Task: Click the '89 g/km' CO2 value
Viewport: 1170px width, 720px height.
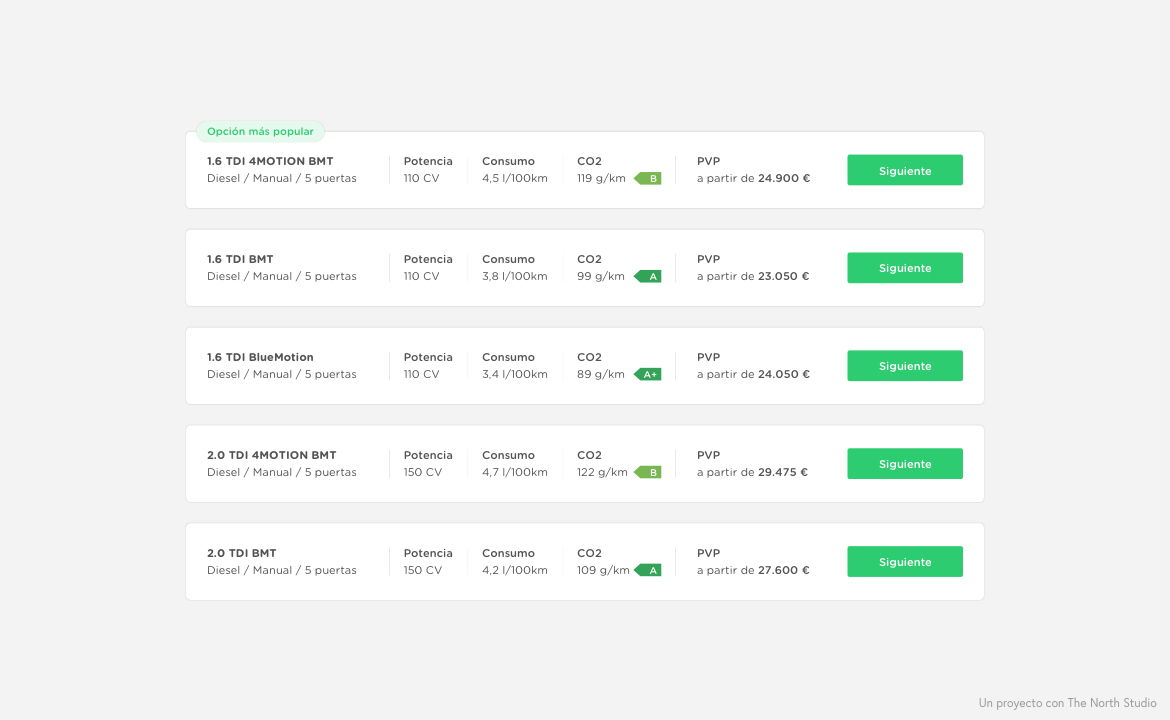Action: 601,374
